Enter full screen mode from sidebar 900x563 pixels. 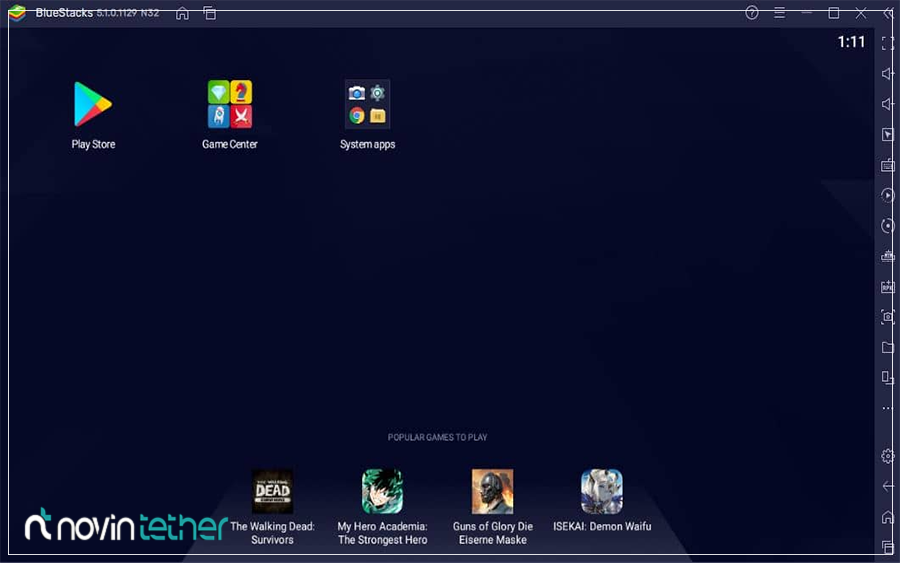coord(887,44)
